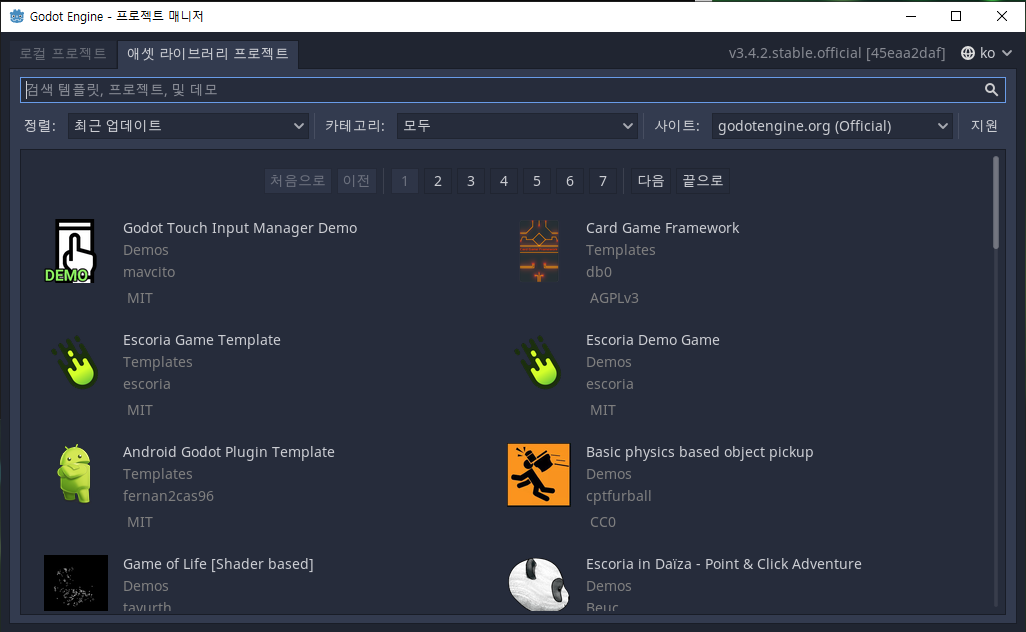This screenshot has height=632, width=1026.
Task: Go to page 5
Action: tap(537, 181)
